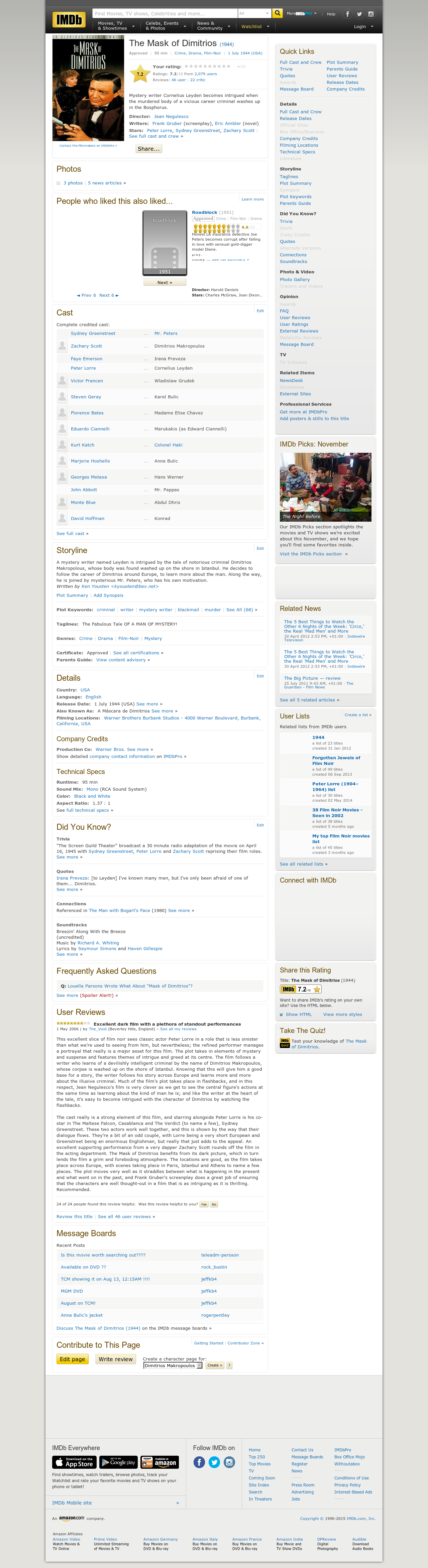Click the IMDb logo in header

click(x=69, y=20)
